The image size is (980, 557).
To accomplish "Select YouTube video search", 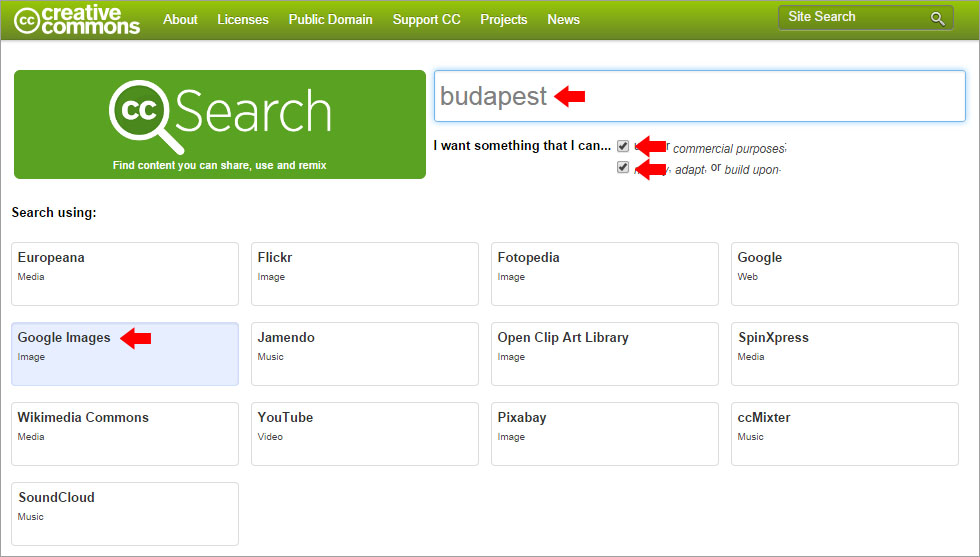I will pos(365,434).
